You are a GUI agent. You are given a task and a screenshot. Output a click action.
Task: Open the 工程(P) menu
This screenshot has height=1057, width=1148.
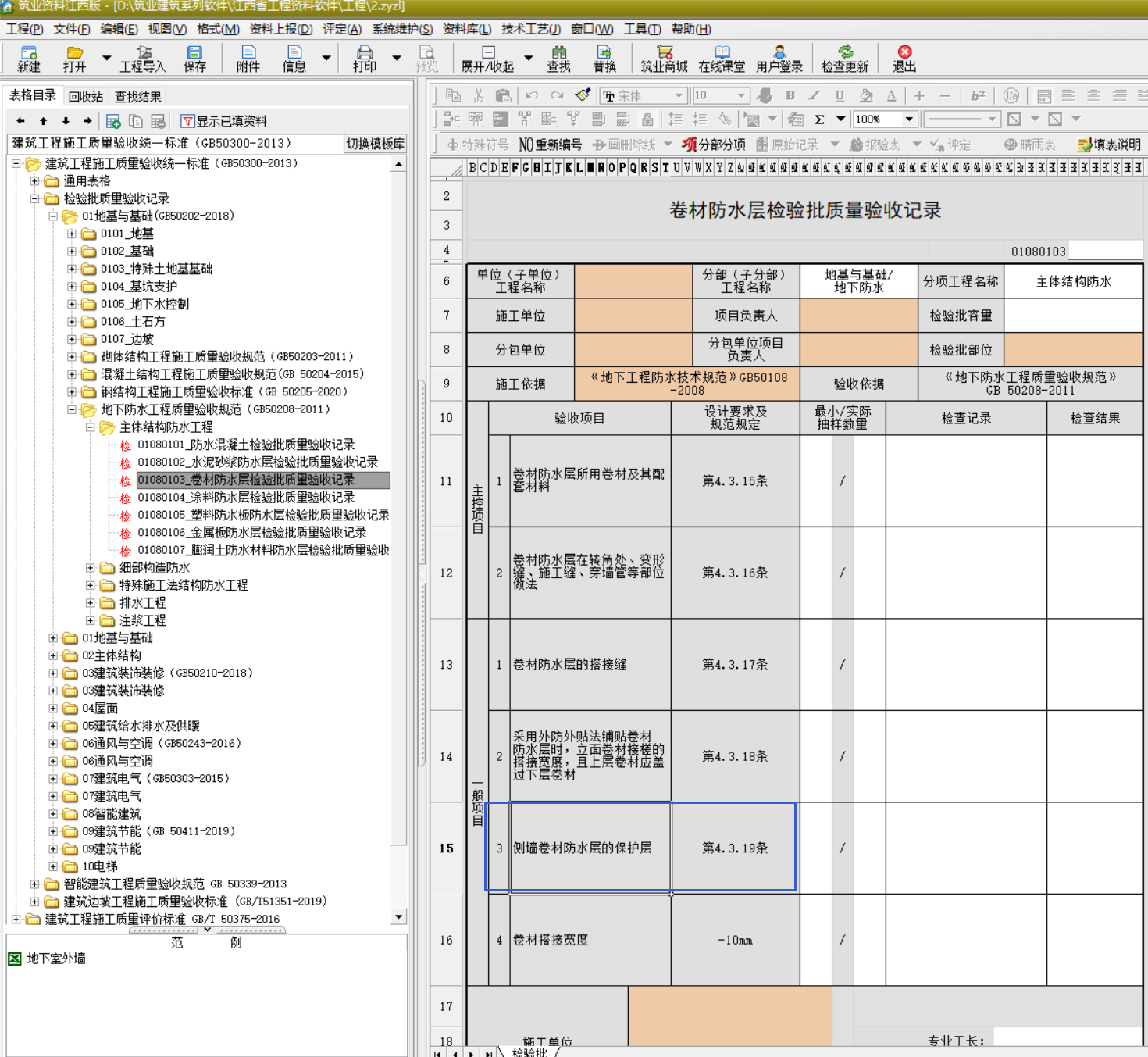(25, 29)
